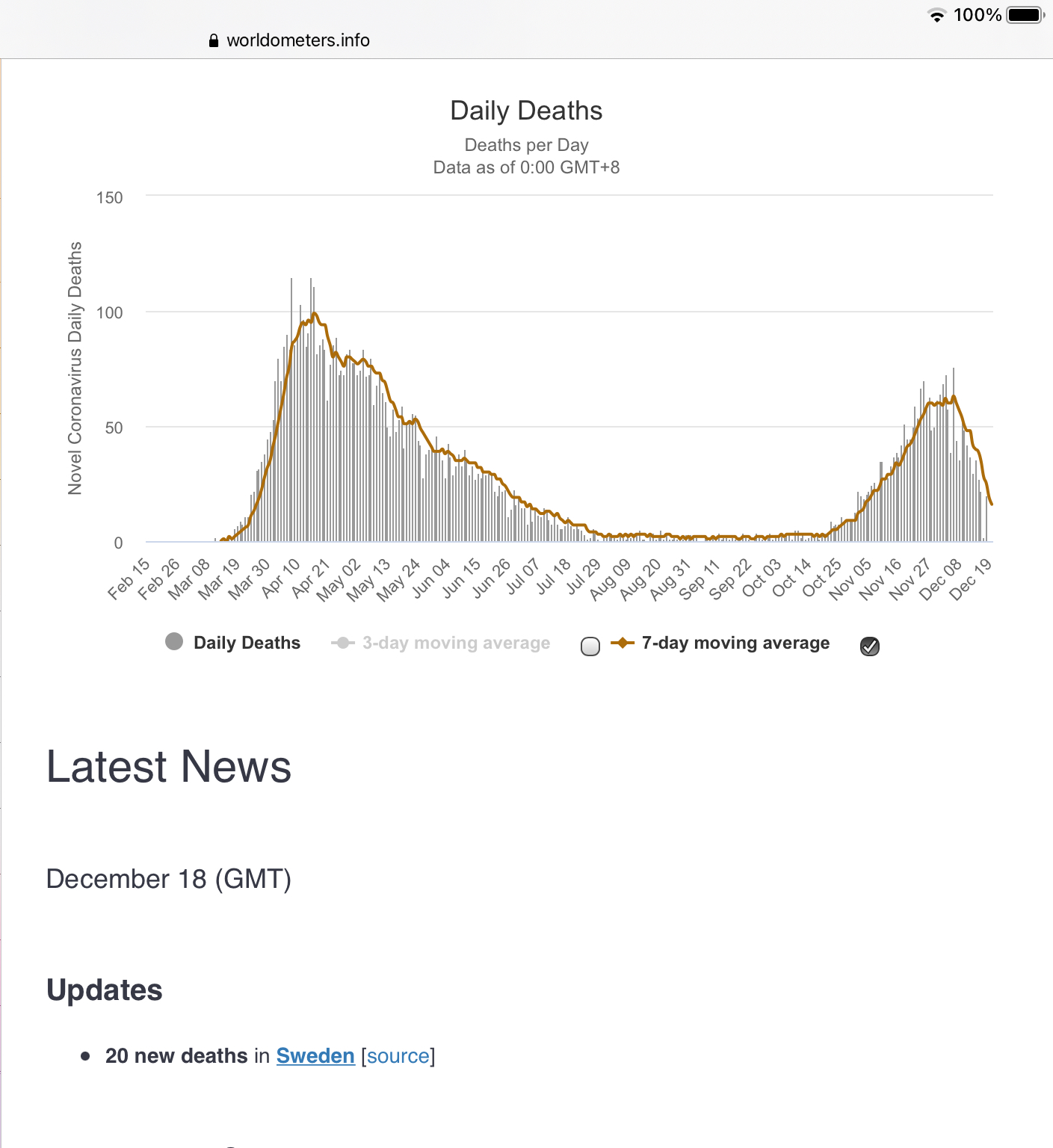Viewport: 1053px width, 1148px height.
Task: Click the Apr 21 x-axis date label
Action: pos(311,579)
